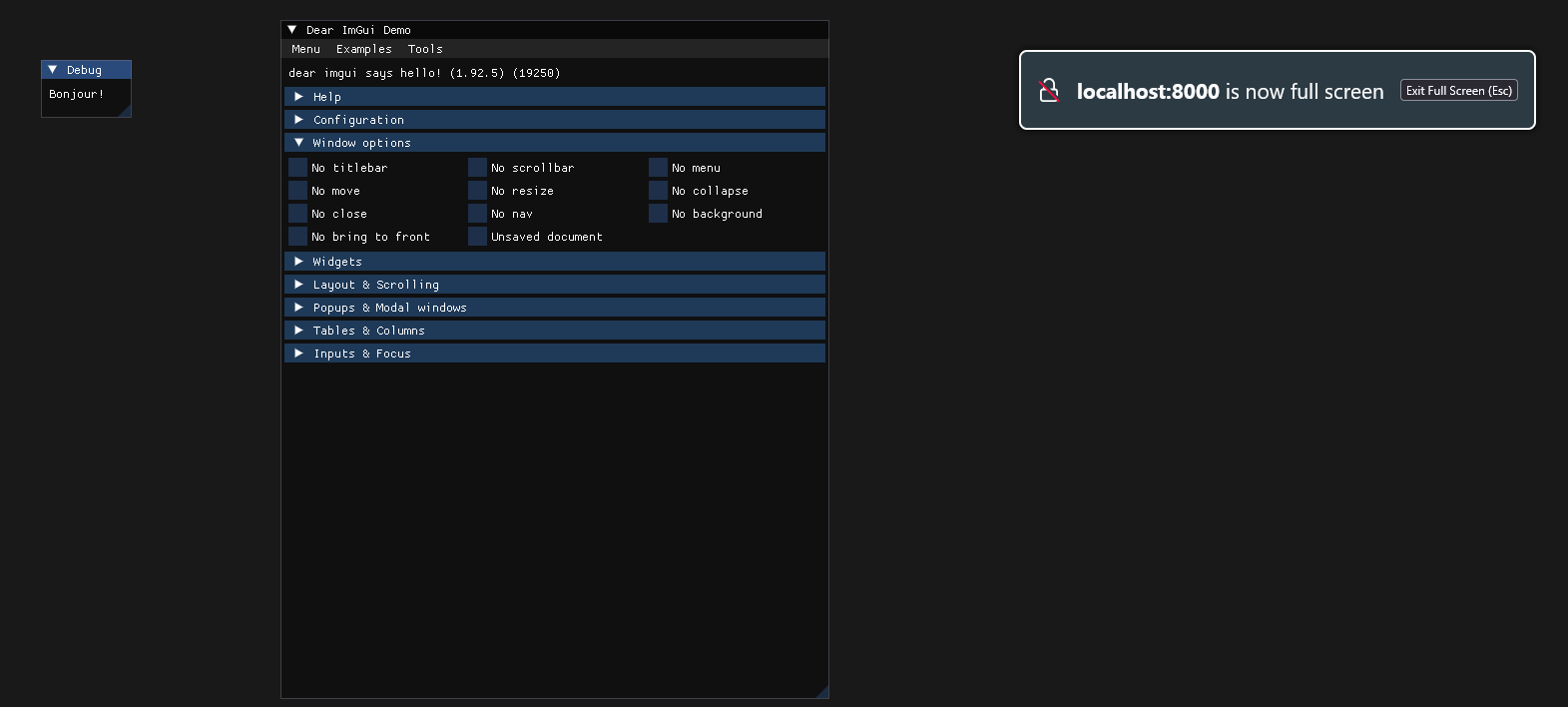The width and height of the screenshot is (1568, 707).
Task: Open the Examples menu
Action: point(363,49)
